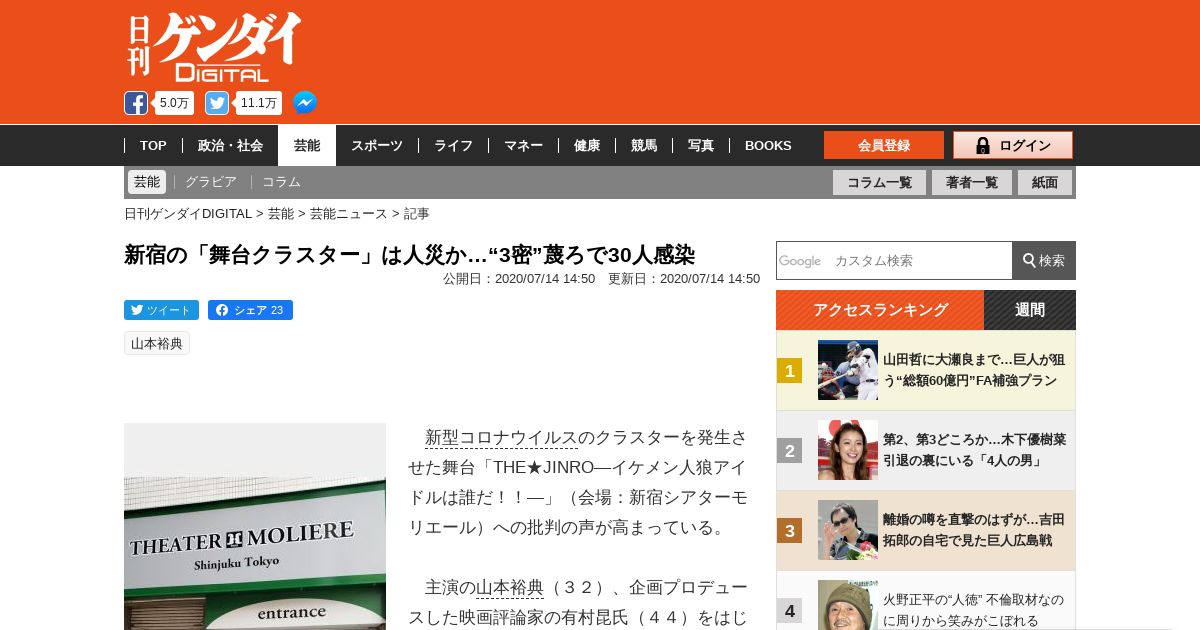Click the Facebook シェア 23 button
1200x630 pixels.
coord(250,310)
